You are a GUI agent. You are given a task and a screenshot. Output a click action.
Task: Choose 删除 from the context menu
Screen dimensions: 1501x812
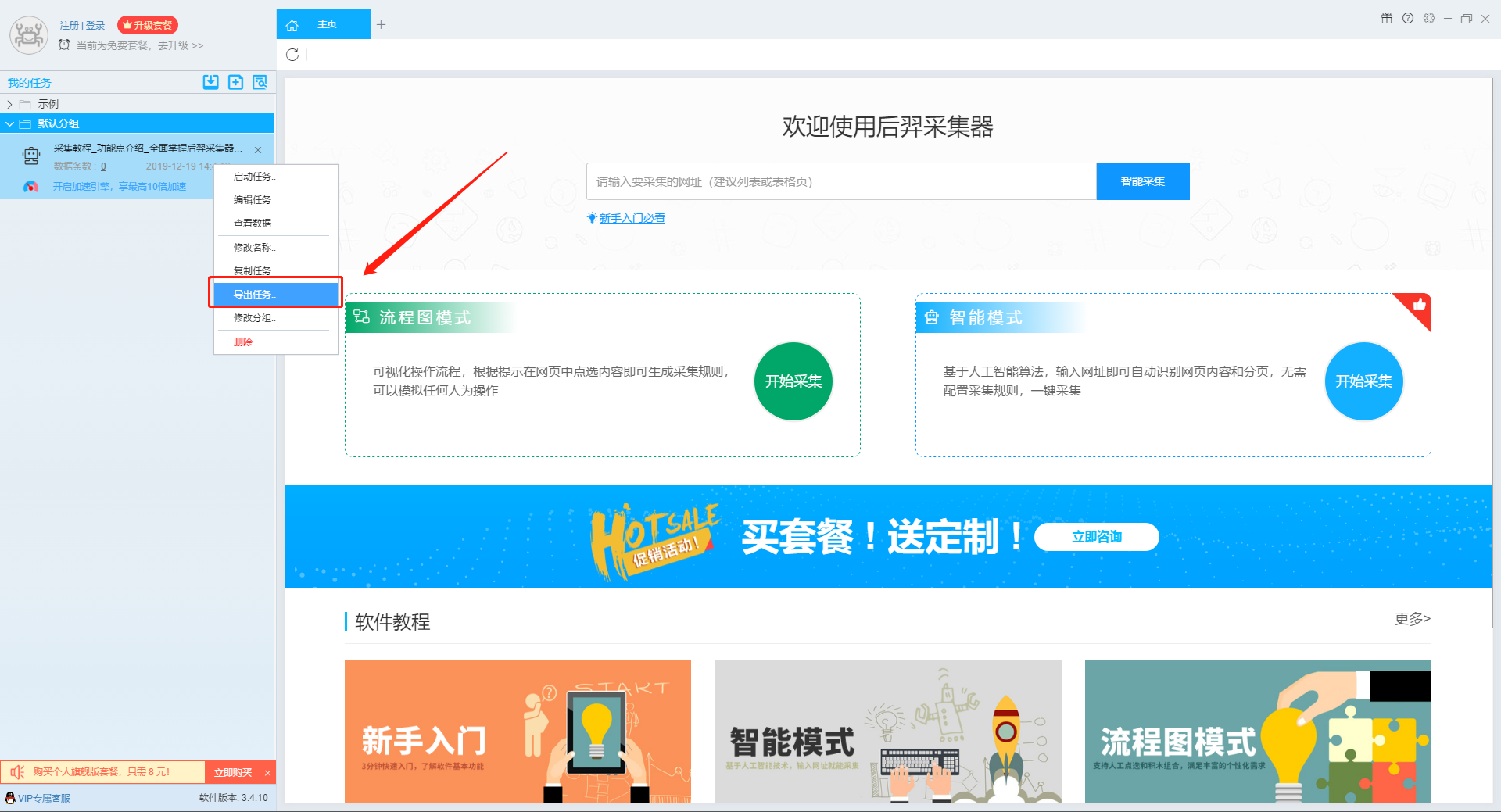(x=276, y=342)
